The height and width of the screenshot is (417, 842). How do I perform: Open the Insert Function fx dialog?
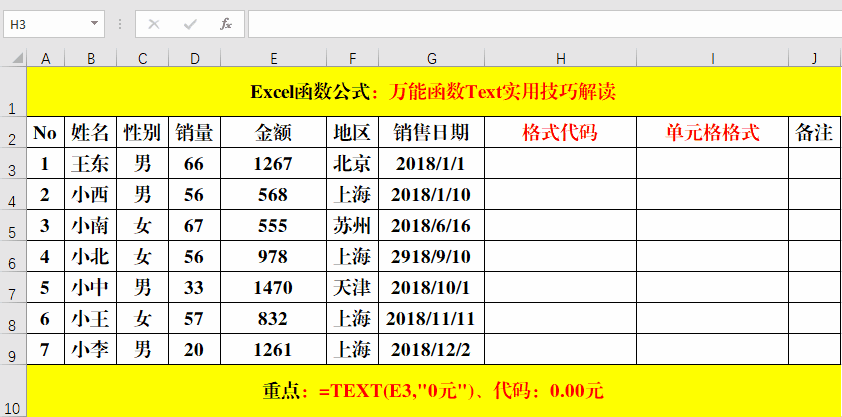click(226, 24)
